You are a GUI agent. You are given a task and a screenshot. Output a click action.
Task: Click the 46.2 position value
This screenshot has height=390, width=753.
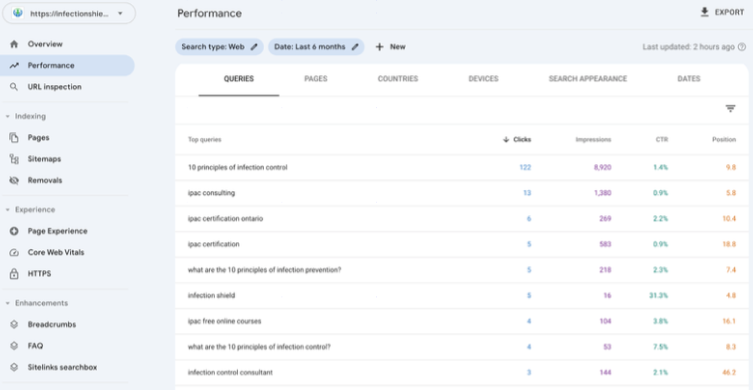tap(729, 373)
